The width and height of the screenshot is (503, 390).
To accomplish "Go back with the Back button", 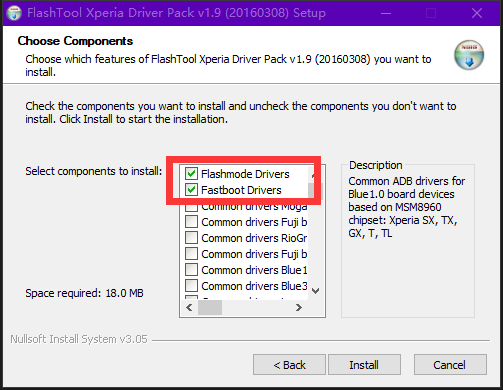I will pos(289,365).
